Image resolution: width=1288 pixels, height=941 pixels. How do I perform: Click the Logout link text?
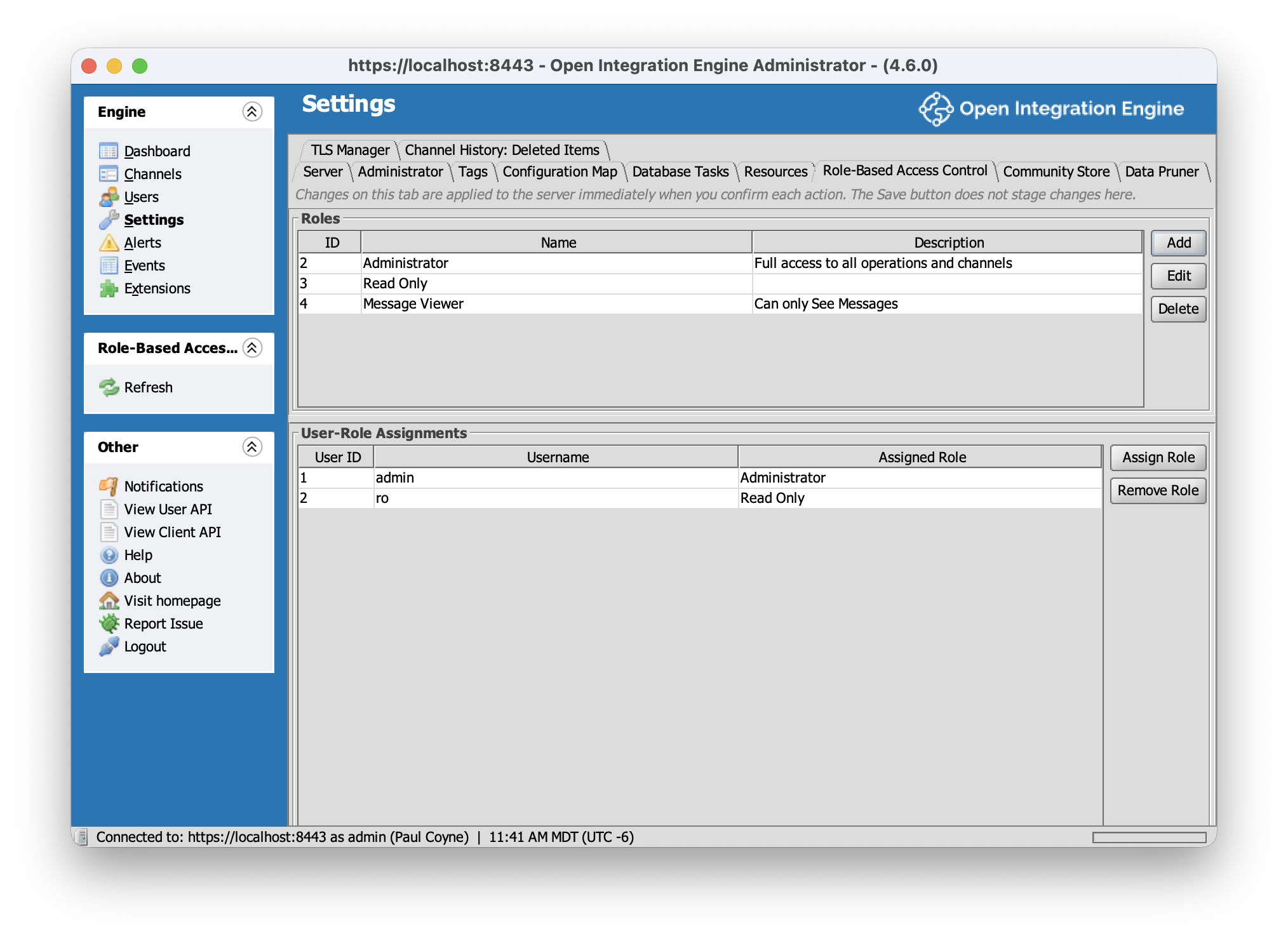(x=145, y=646)
